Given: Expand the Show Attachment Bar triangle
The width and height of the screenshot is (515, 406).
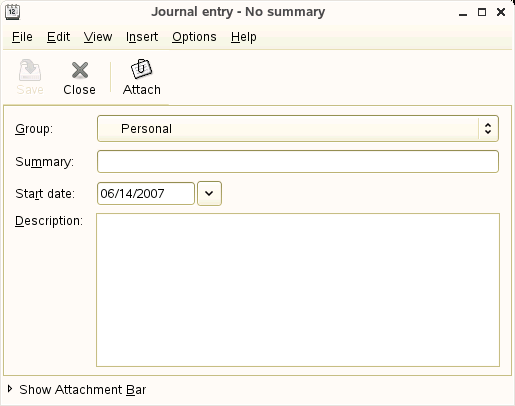Looking at the screenshot, I should [x=10, y=389].
